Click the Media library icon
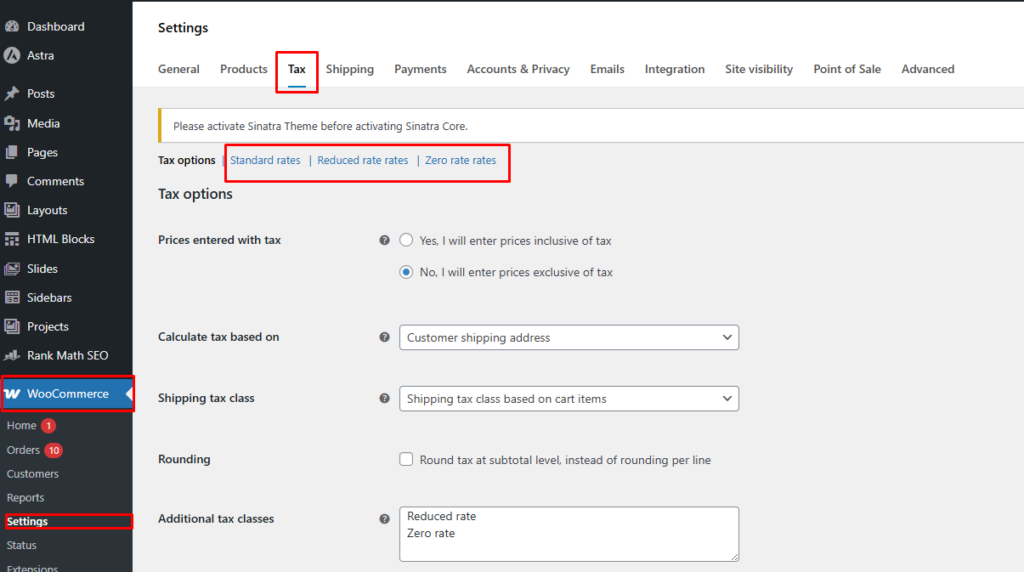Screen dimensions: 1024x572 tap(12, 124)
